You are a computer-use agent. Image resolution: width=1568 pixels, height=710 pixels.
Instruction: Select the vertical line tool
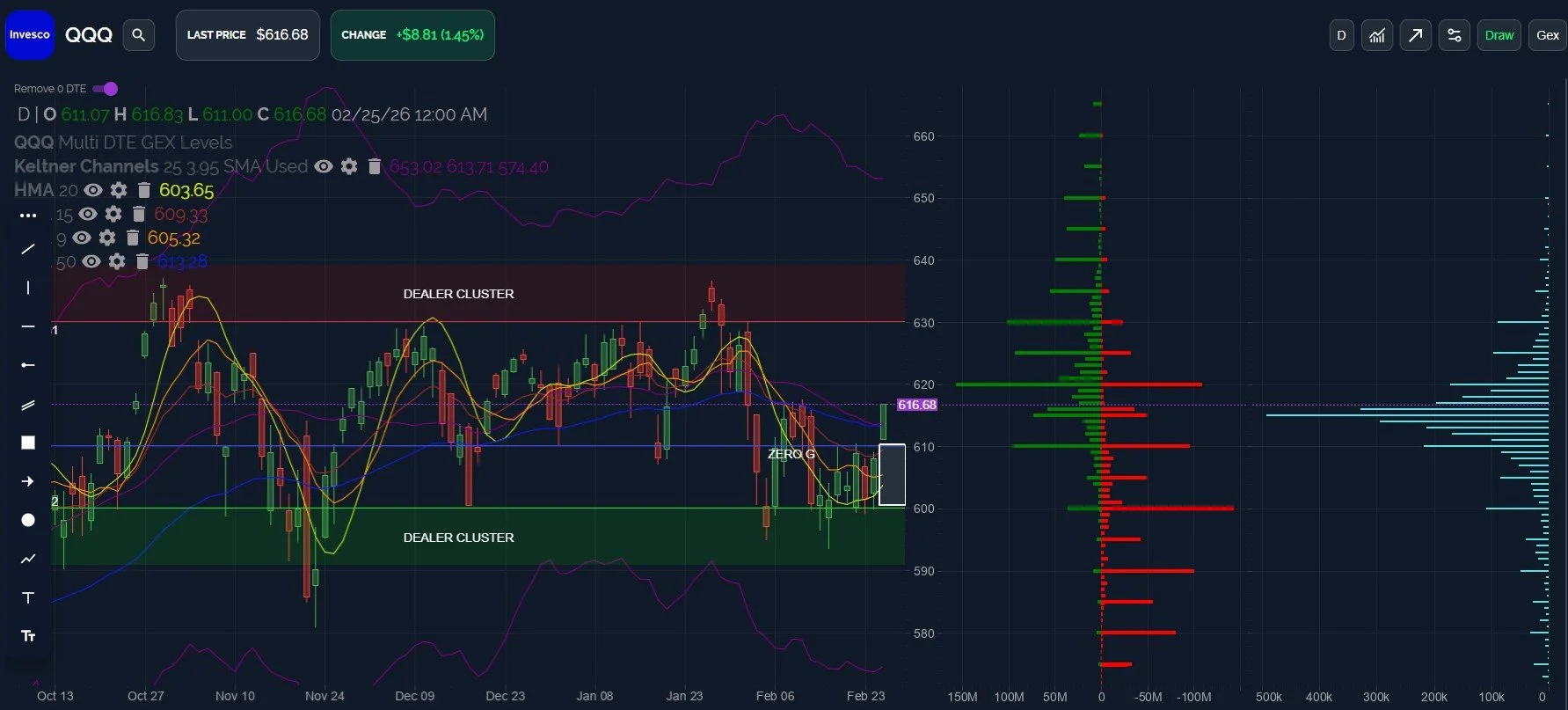pyautogui.click(x=28, y=288)
